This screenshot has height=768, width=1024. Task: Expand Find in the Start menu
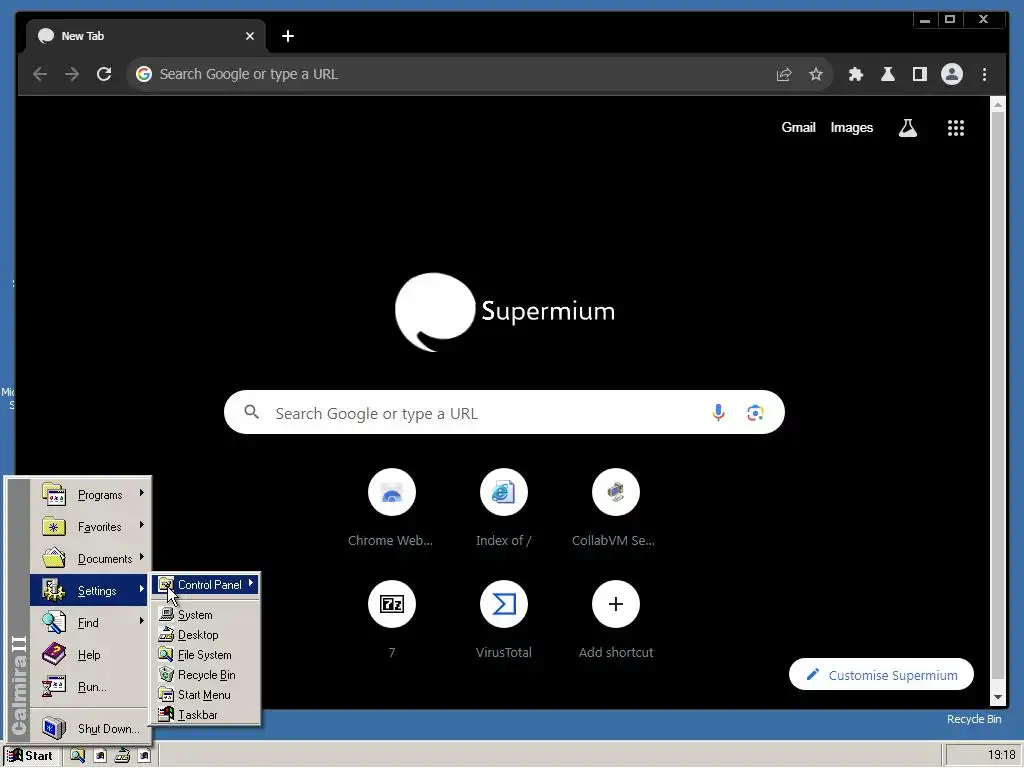[x=90, y=622]
